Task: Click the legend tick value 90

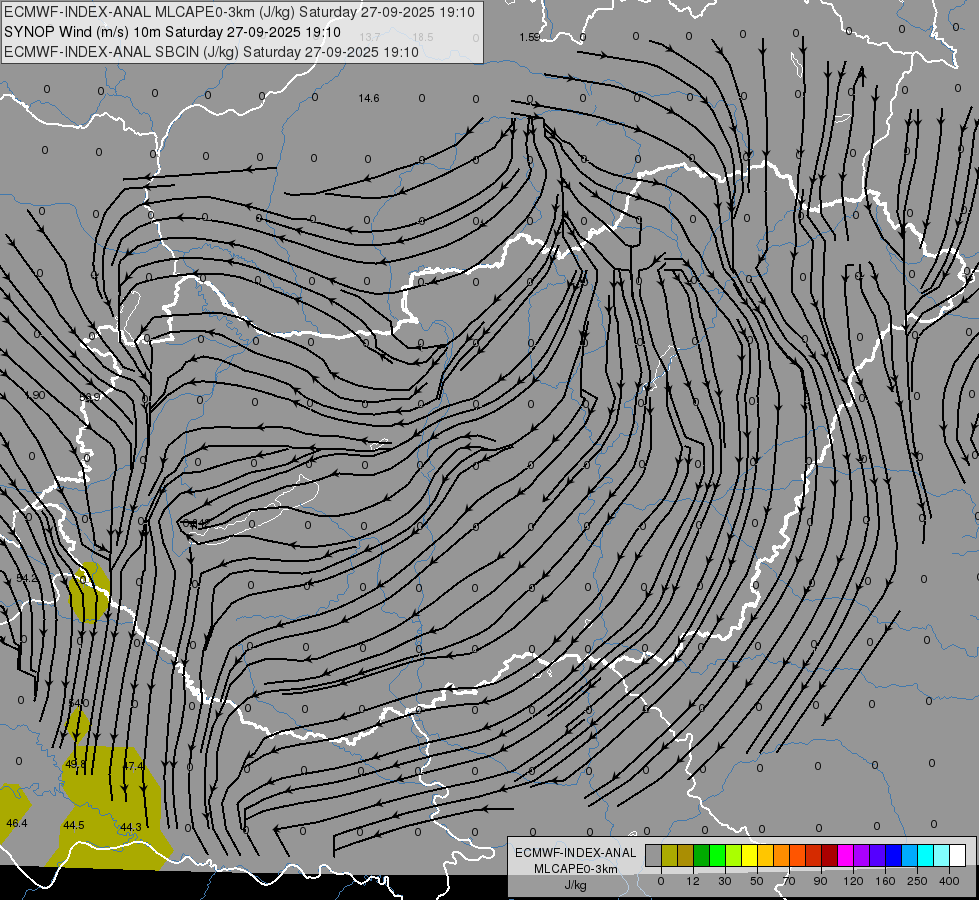Action: tap(820, 881)
